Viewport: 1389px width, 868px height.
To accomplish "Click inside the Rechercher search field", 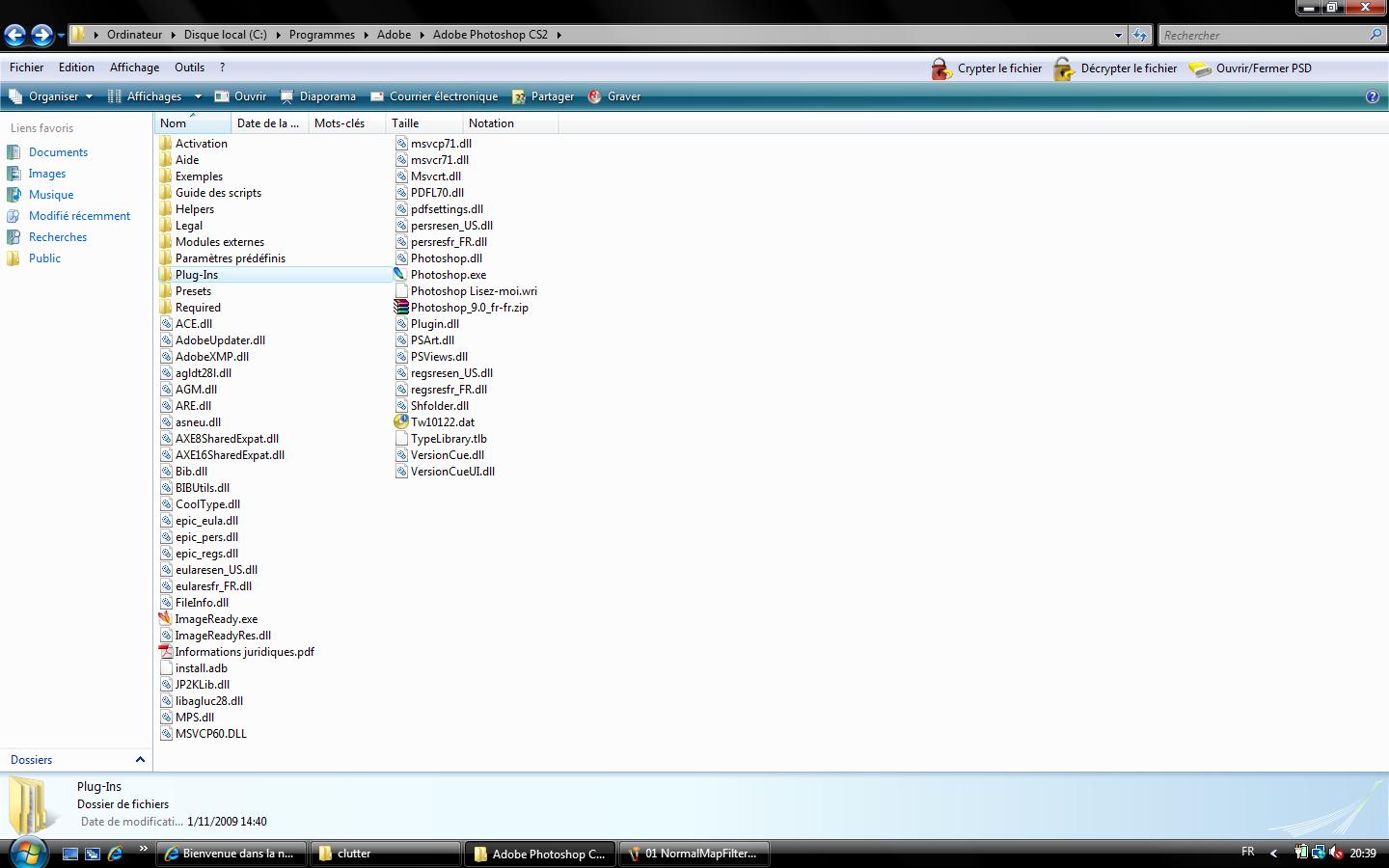I will click(x=1264, y=35).
